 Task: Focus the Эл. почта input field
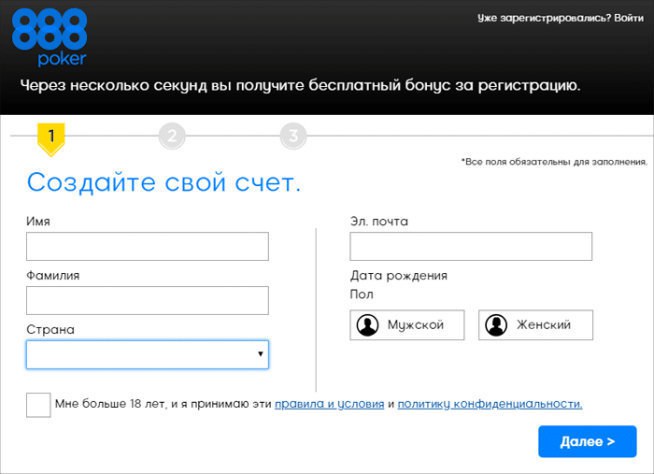(471, 247)
